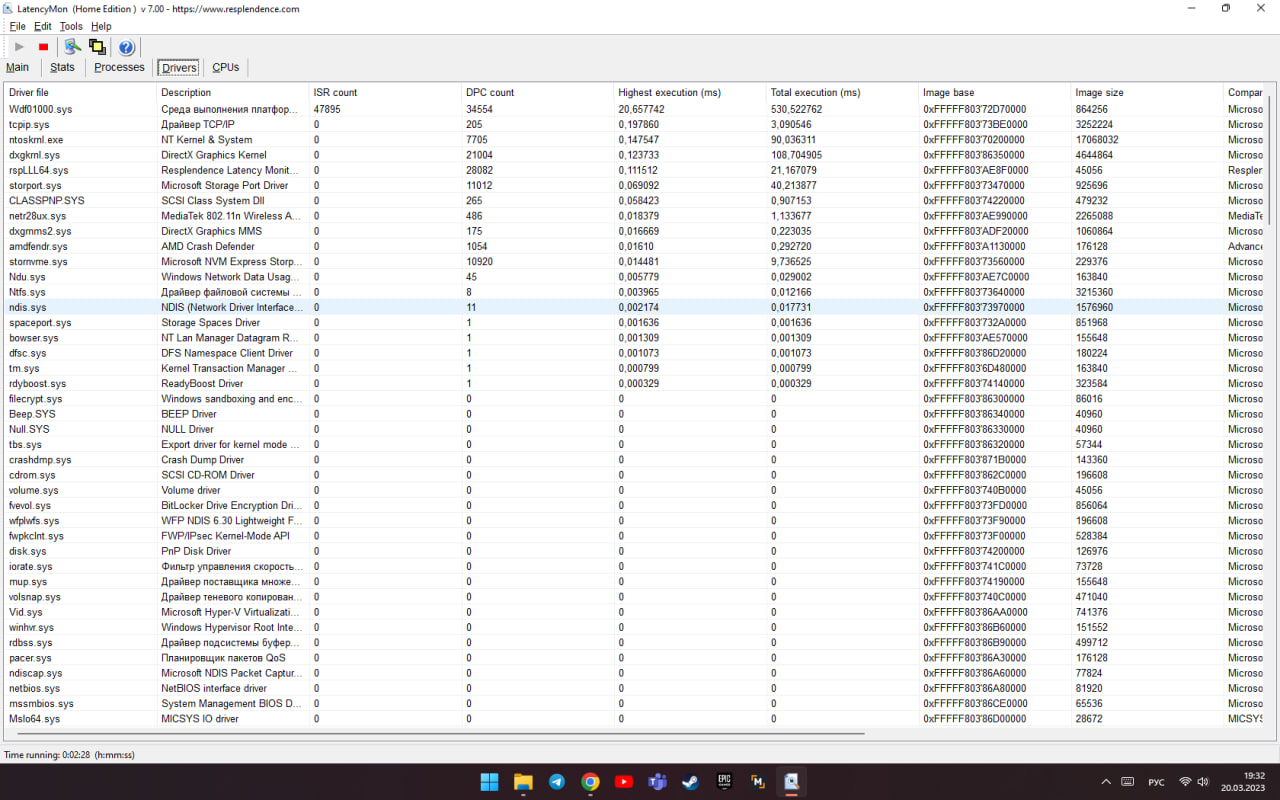Screen dimensions: 1280x800
Task: Sort by the Driver file column header
Action: click(80, 92)
